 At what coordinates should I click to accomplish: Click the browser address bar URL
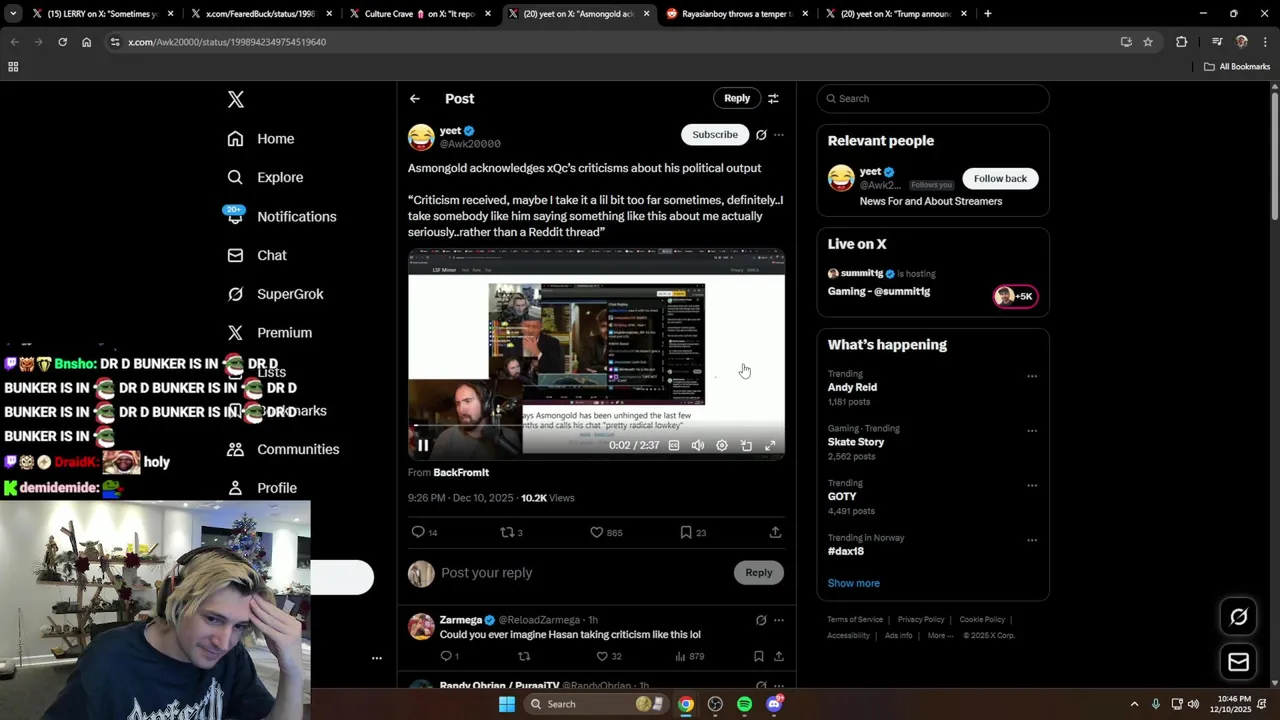227,42
